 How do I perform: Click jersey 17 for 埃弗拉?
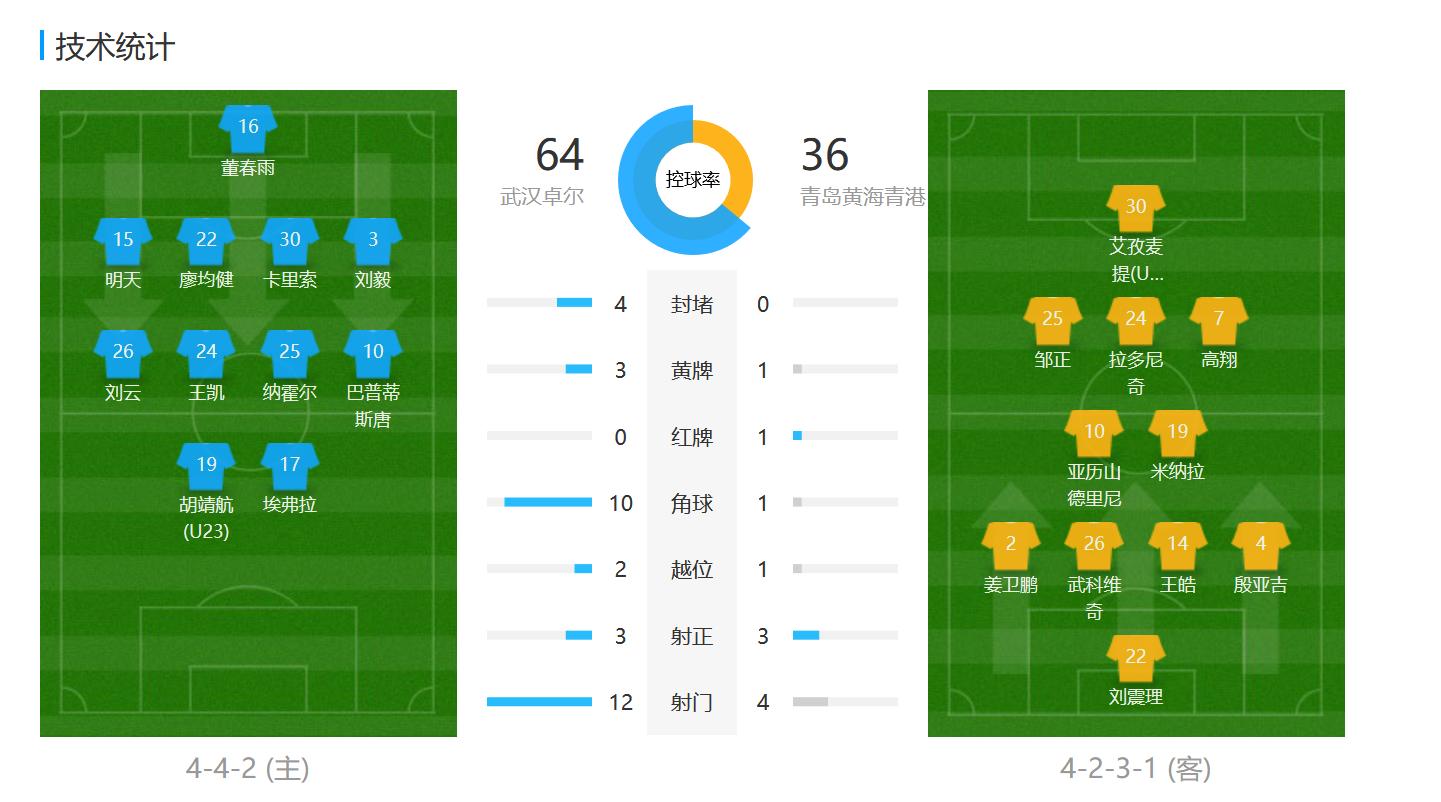[x=290, y=465]
